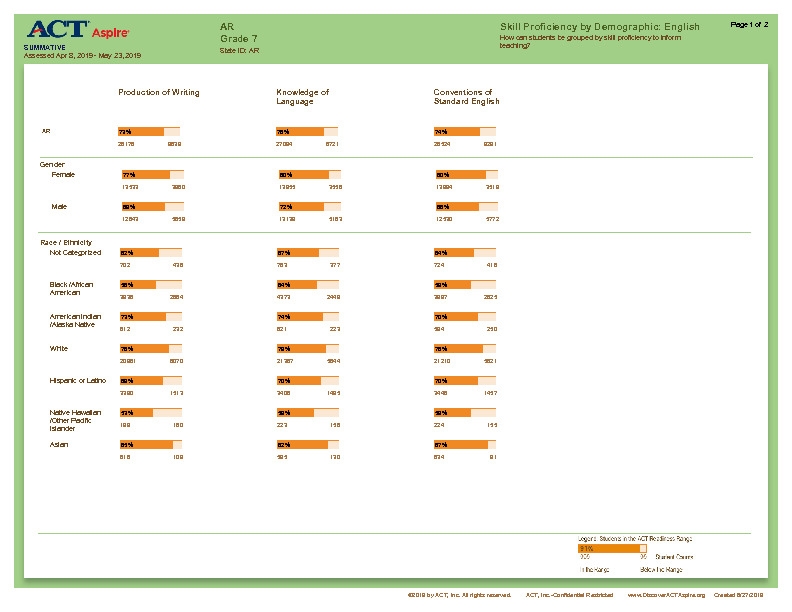The height and width of the screenshot is (612, 792).
Task: Click the legend's orange 91% sample bar
Action: click(x=609, y=548)
